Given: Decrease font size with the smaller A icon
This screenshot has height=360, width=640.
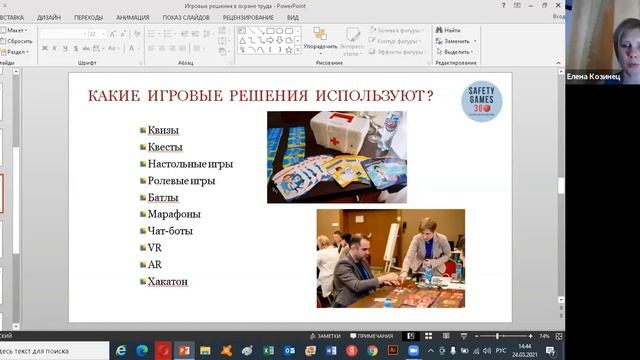Looking at the screenshot, I should [x=123, y=34].
